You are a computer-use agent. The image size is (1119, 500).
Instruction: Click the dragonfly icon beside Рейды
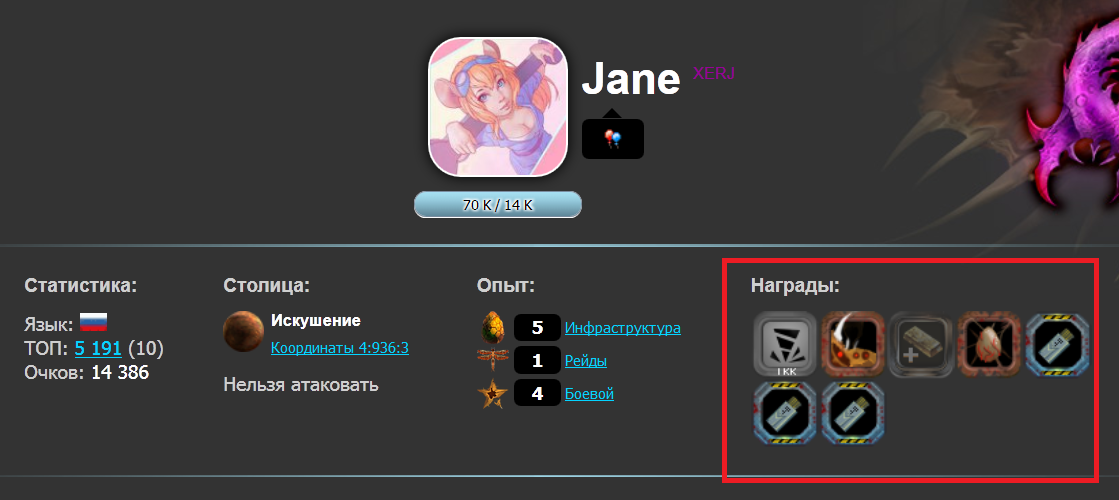(x=492, y=359)
